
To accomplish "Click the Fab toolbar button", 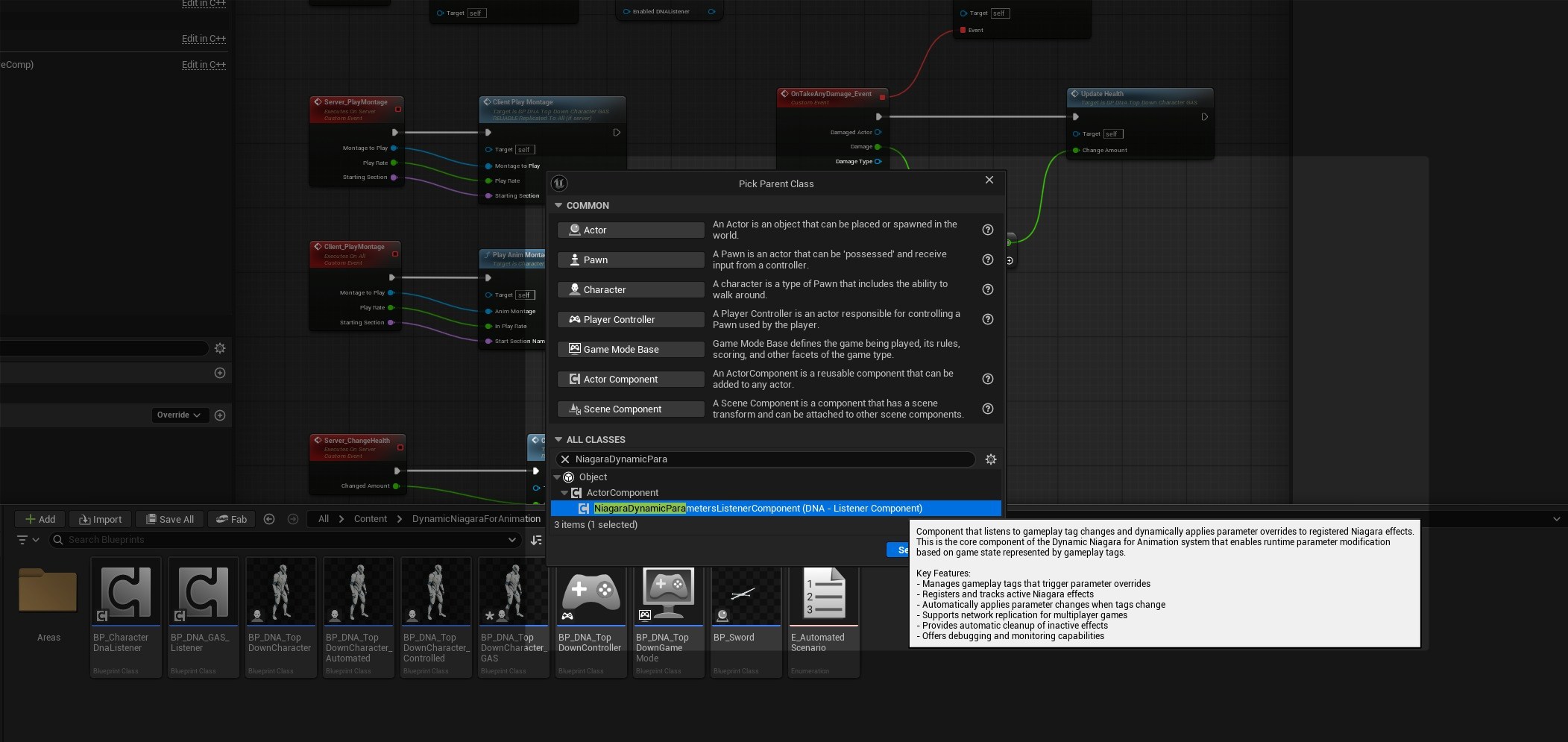I will coord(231,519).
